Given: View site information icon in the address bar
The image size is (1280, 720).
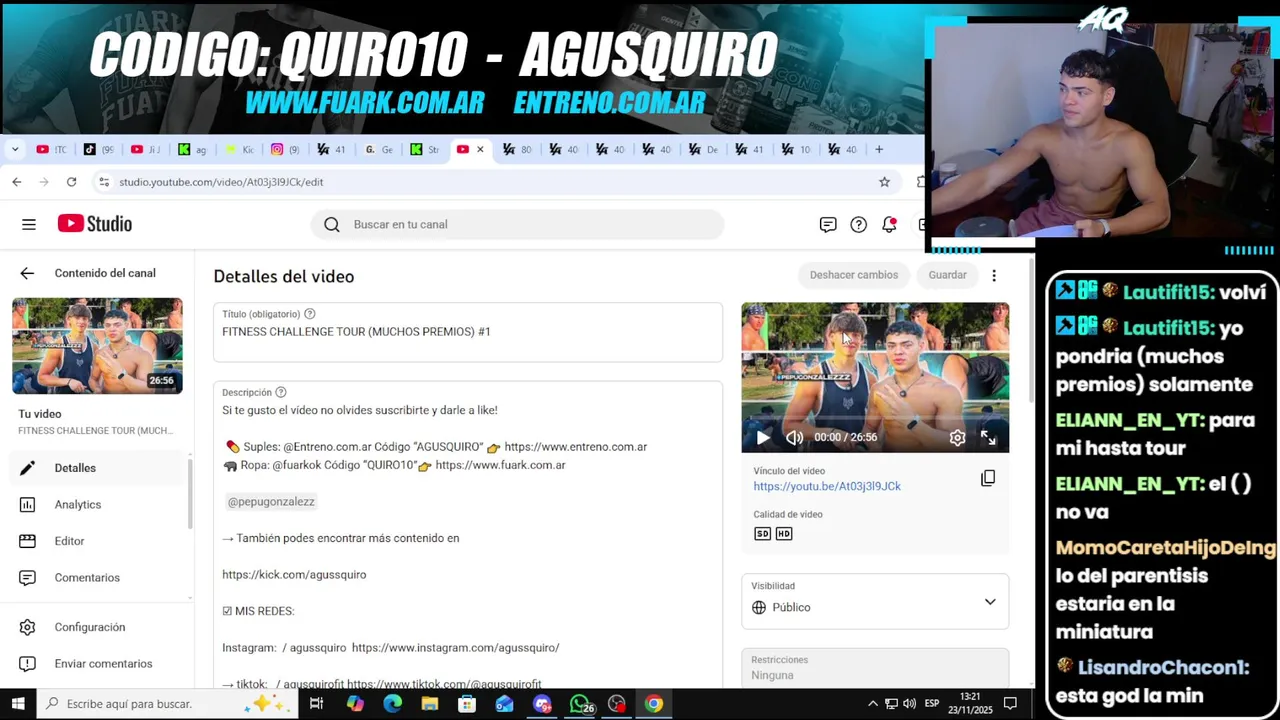Looking at the screenshot, I should tap(103, 182).
